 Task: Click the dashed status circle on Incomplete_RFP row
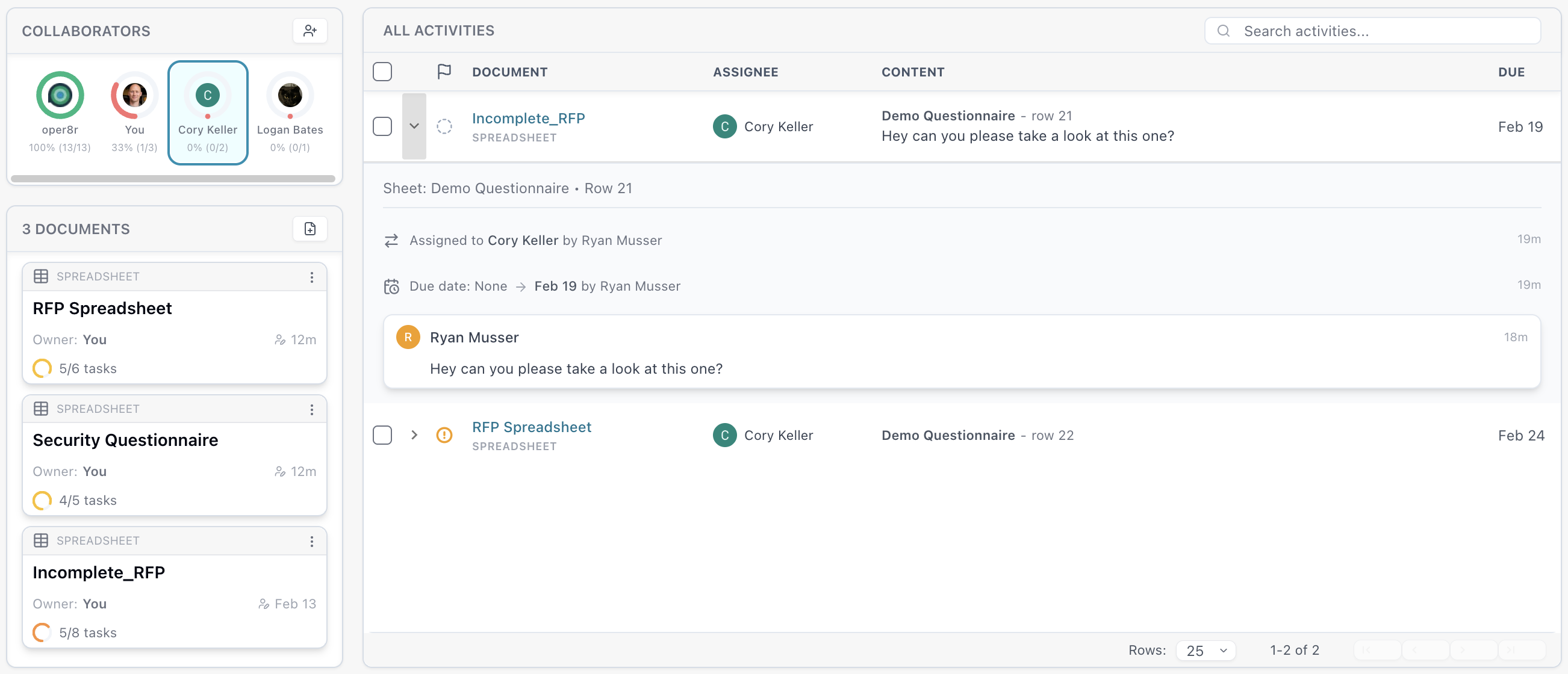pyautogui.click(x=444, y=126)
